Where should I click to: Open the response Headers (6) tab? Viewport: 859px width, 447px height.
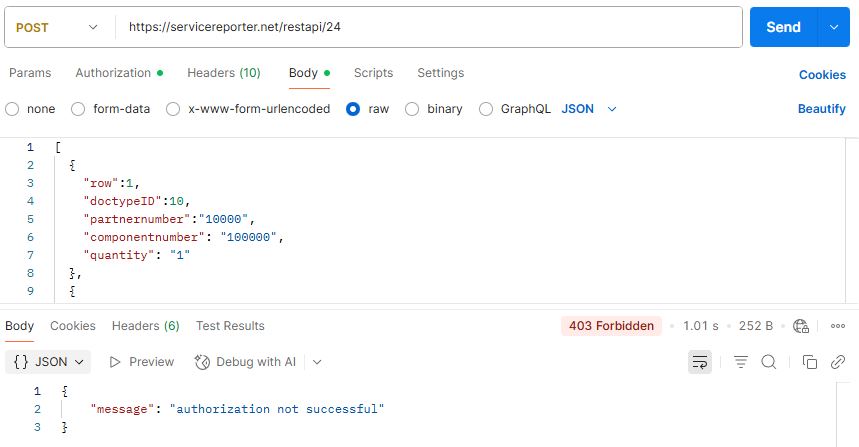pyautogui.click(x=146, y=326)
